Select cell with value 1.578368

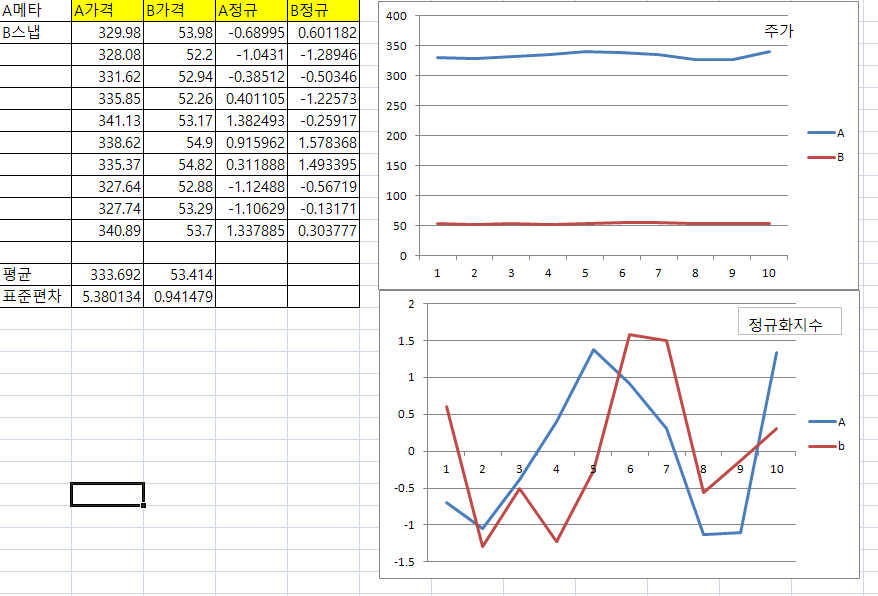pos(323,143)
